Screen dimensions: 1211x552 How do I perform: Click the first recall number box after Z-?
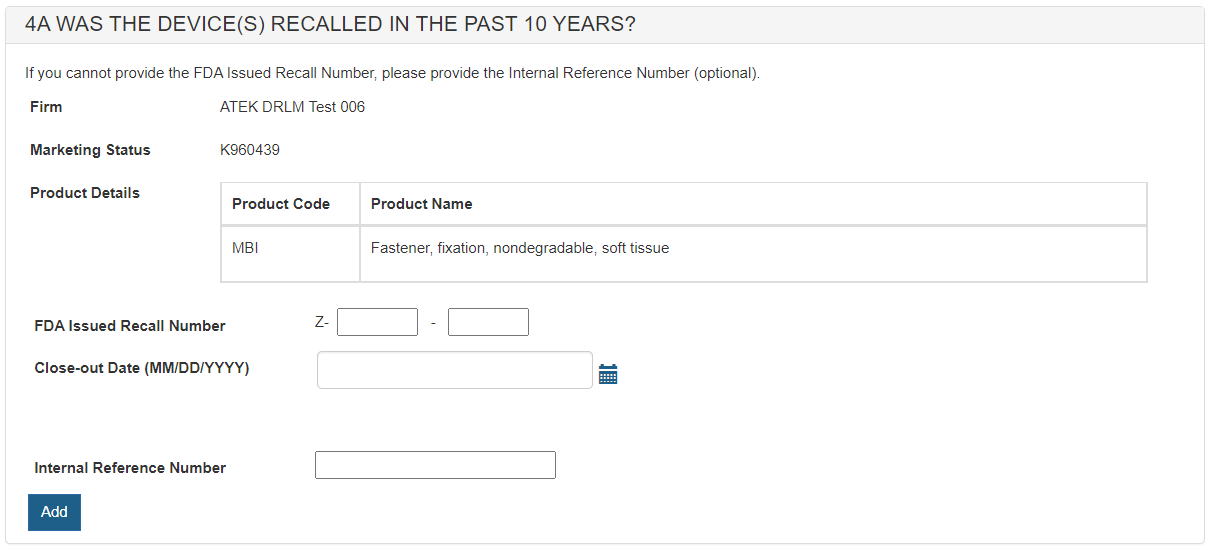coord(377,322)
